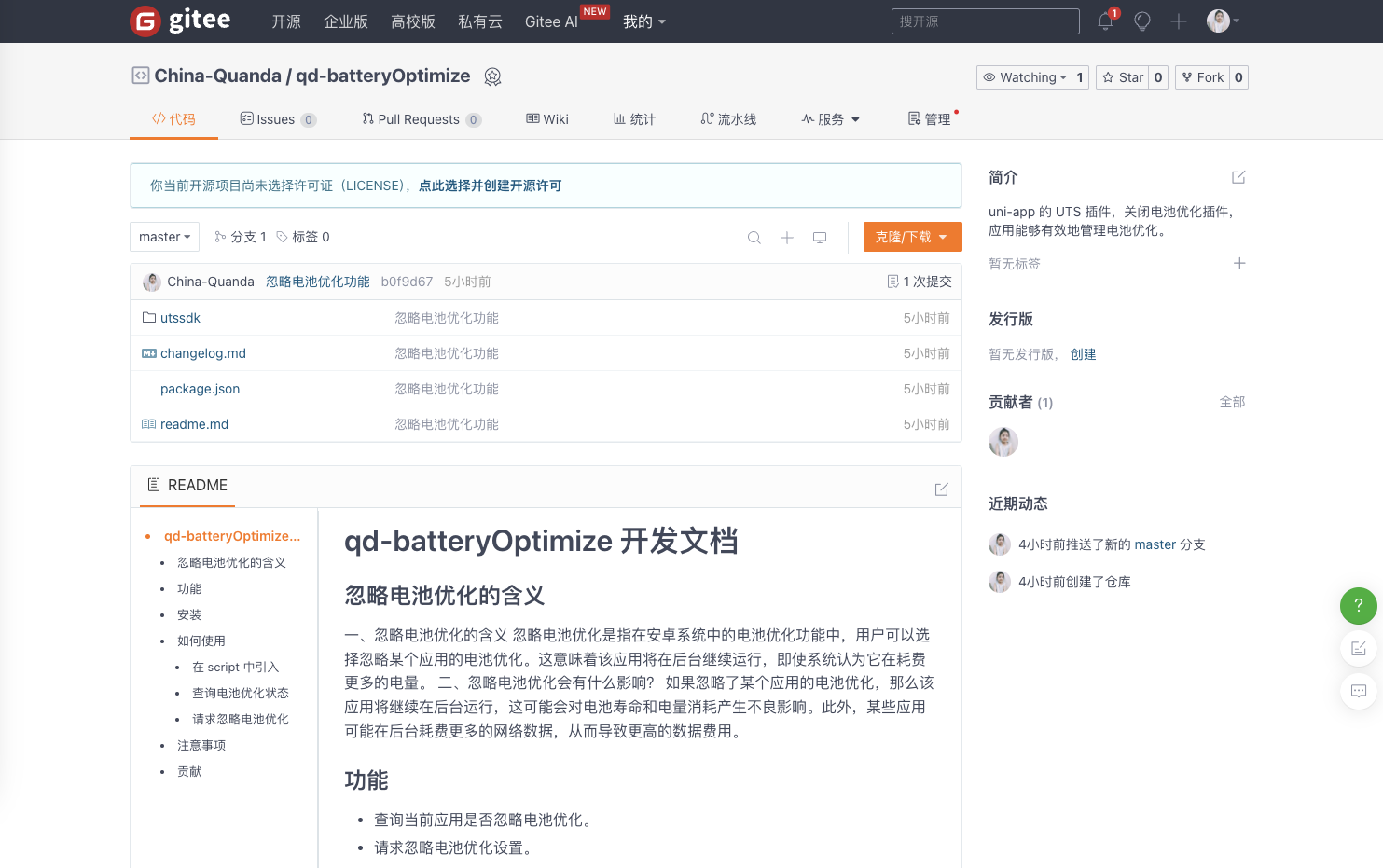The height and width of the screenshot is (868, 1383).
Task: Open the utssdk folder
Action: [180, 318]
